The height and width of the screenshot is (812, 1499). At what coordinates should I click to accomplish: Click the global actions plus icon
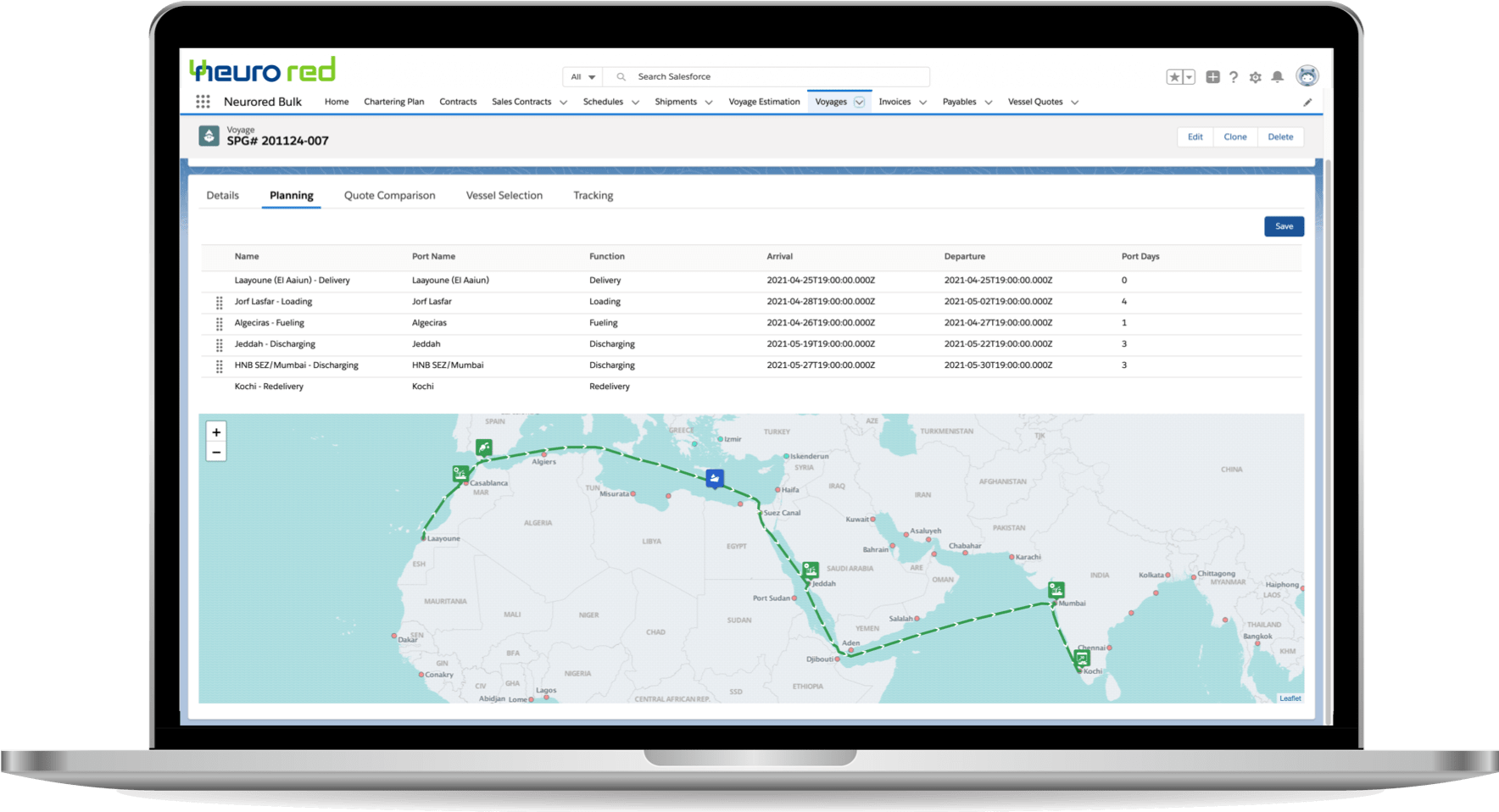pos(1213,77)
